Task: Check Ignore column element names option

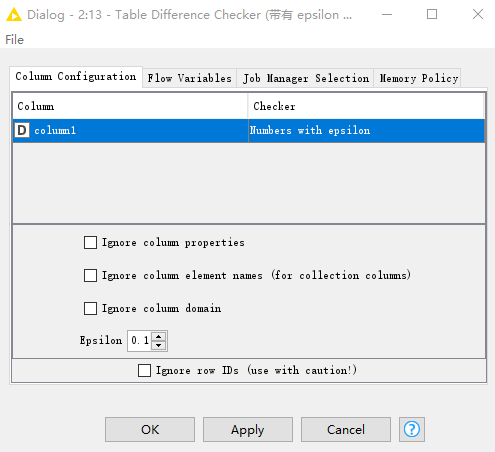Action: click(90, 276)
